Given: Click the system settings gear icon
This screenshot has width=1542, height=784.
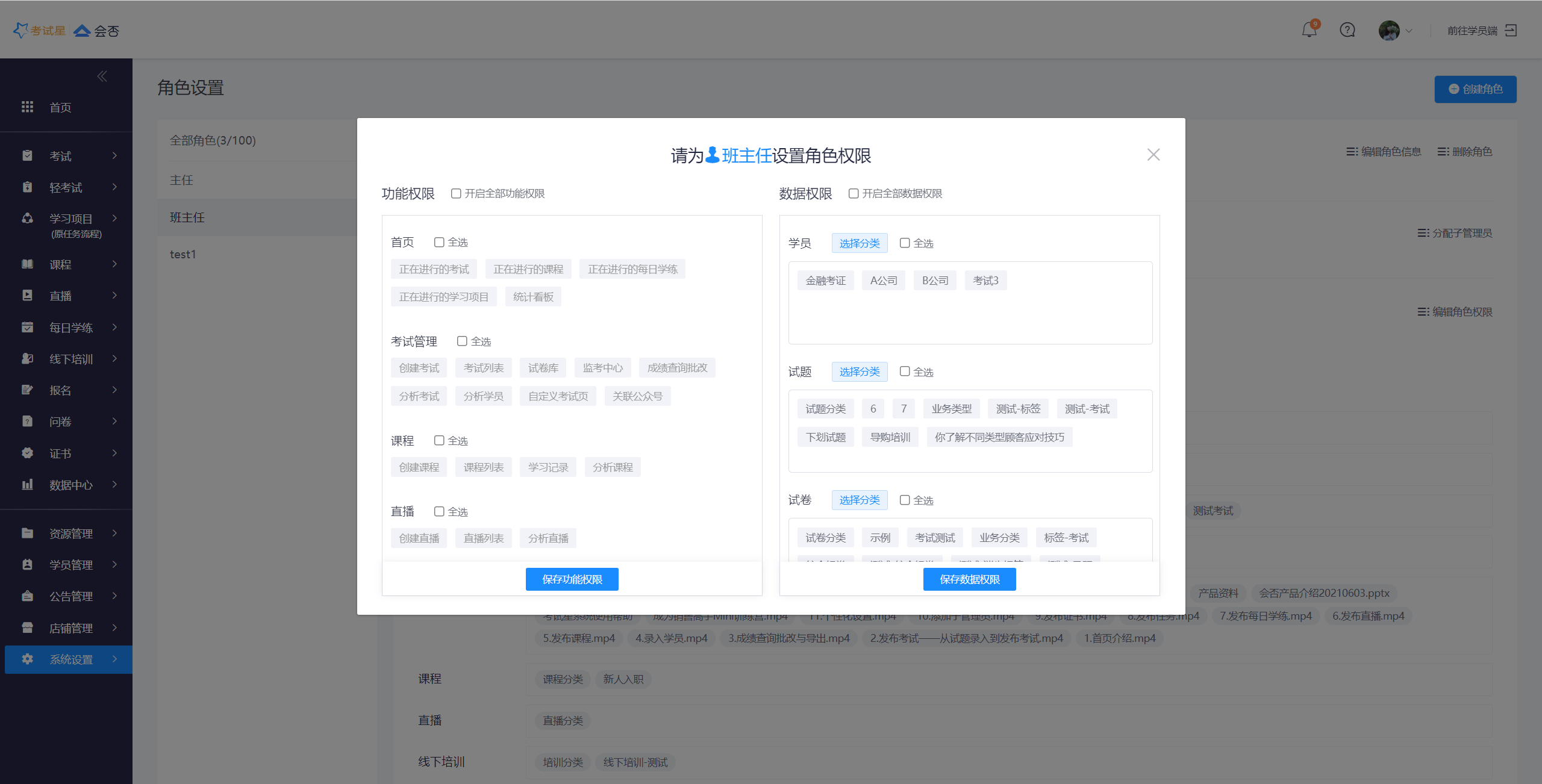Looking at the screenshot, I should [x=27, y=659].
